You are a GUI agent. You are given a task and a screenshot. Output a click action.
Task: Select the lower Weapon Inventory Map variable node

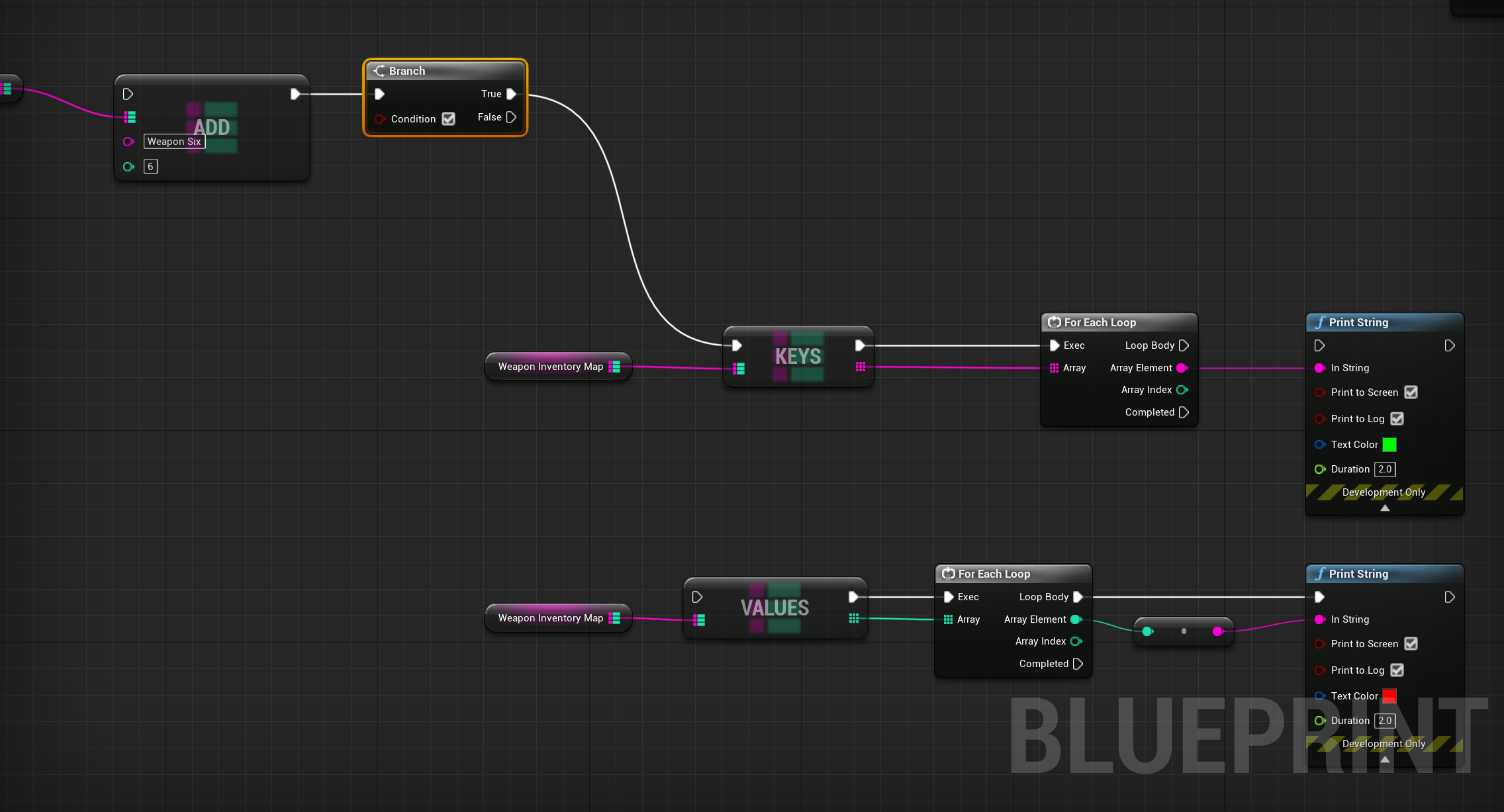point(558,618)
